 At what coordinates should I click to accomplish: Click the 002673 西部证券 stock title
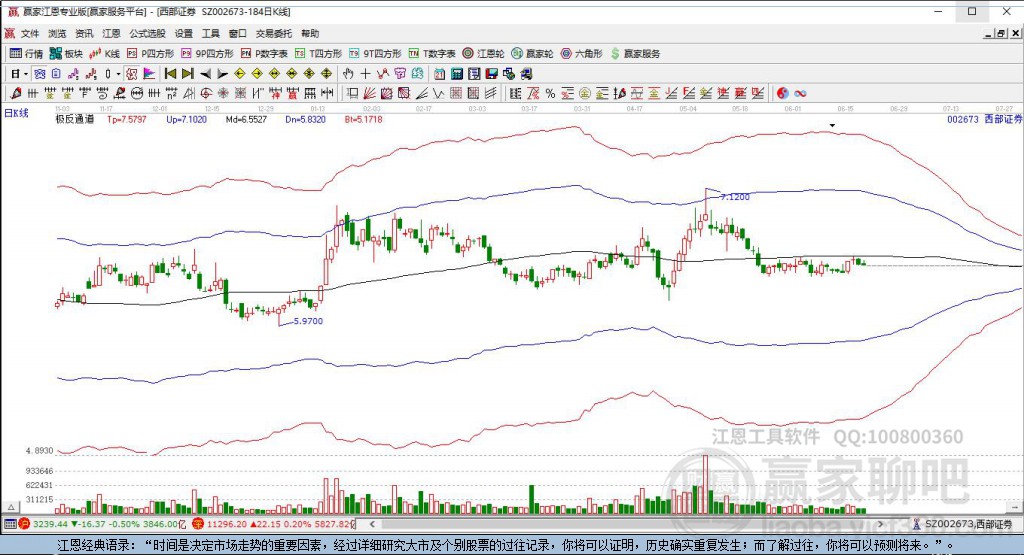984,119
